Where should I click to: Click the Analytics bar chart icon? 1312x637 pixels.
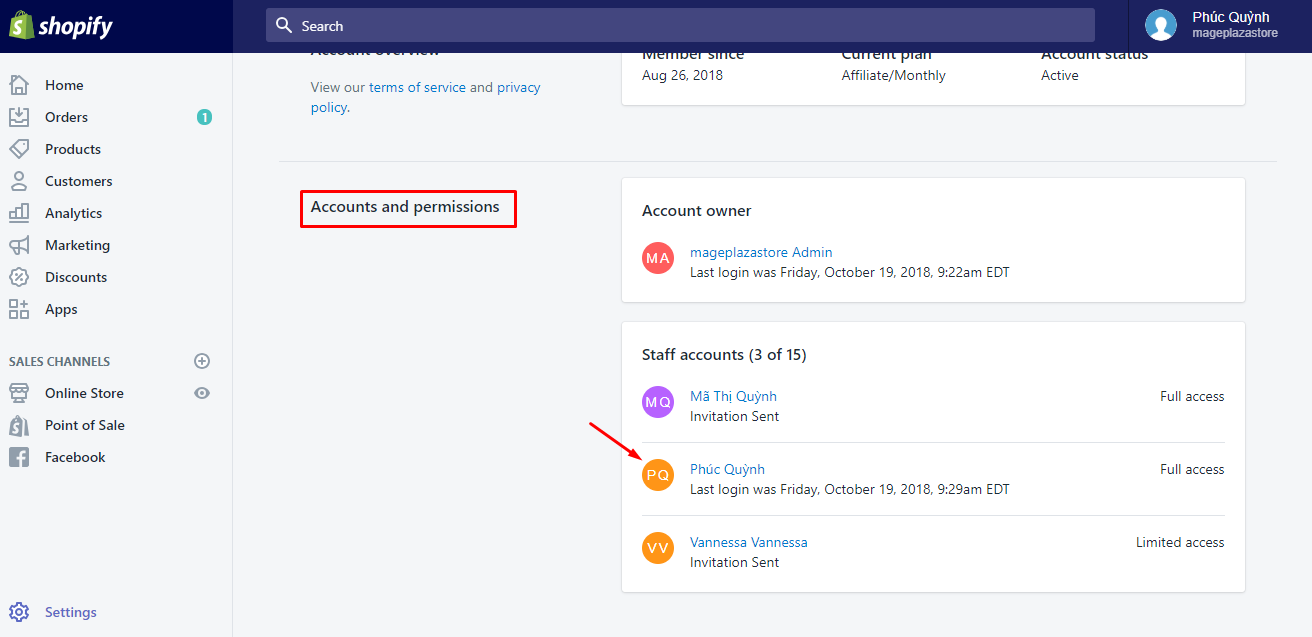coord(19,213)
